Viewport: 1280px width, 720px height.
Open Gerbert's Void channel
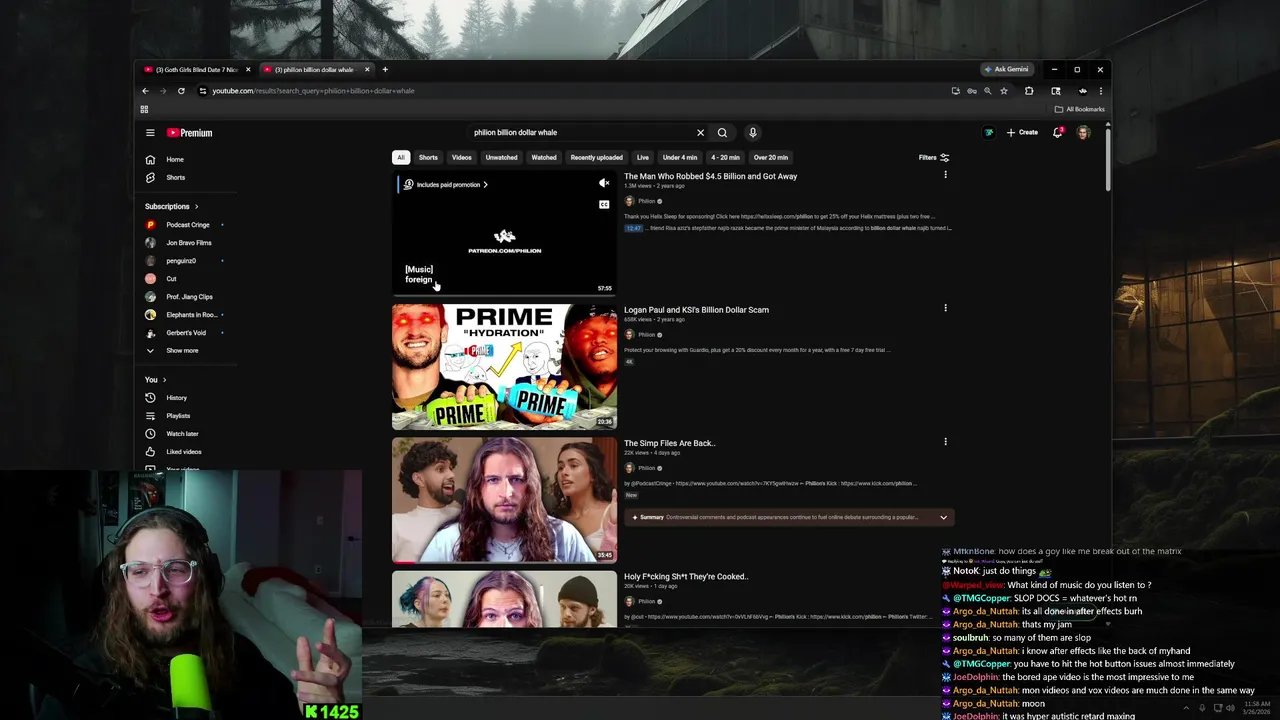186,333
